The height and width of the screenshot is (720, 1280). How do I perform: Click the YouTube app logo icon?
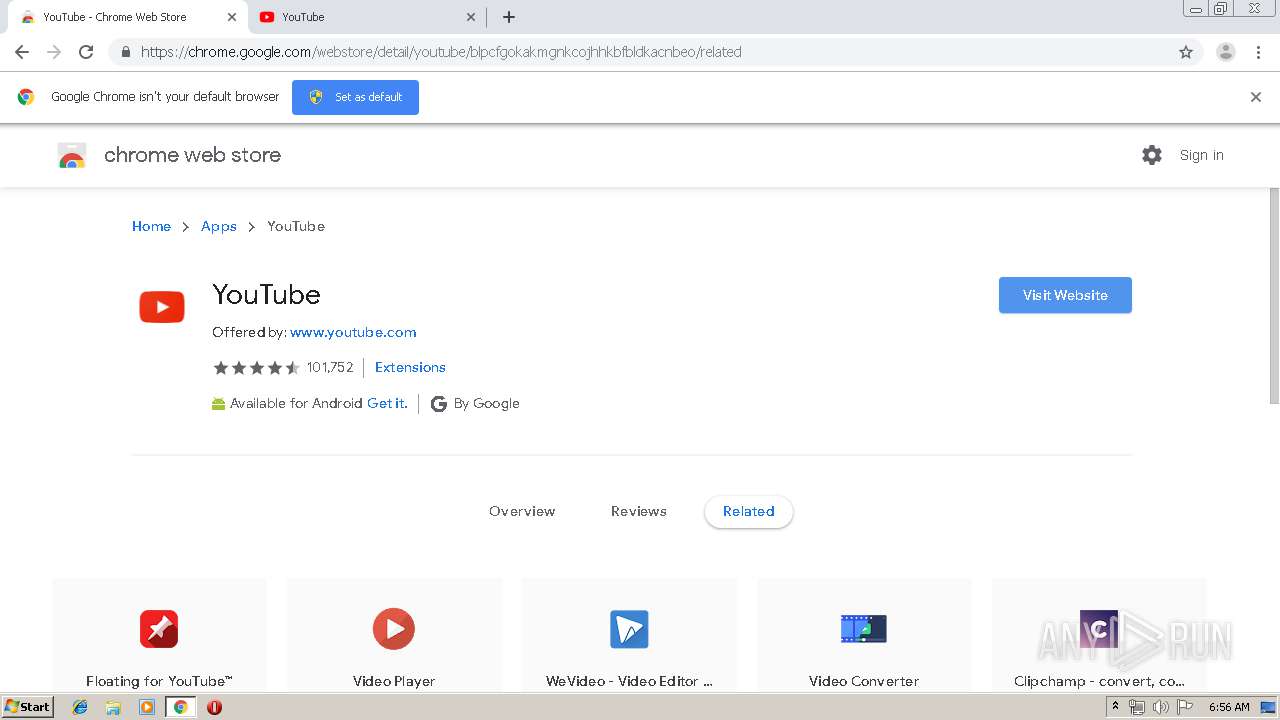coord(162,307)
